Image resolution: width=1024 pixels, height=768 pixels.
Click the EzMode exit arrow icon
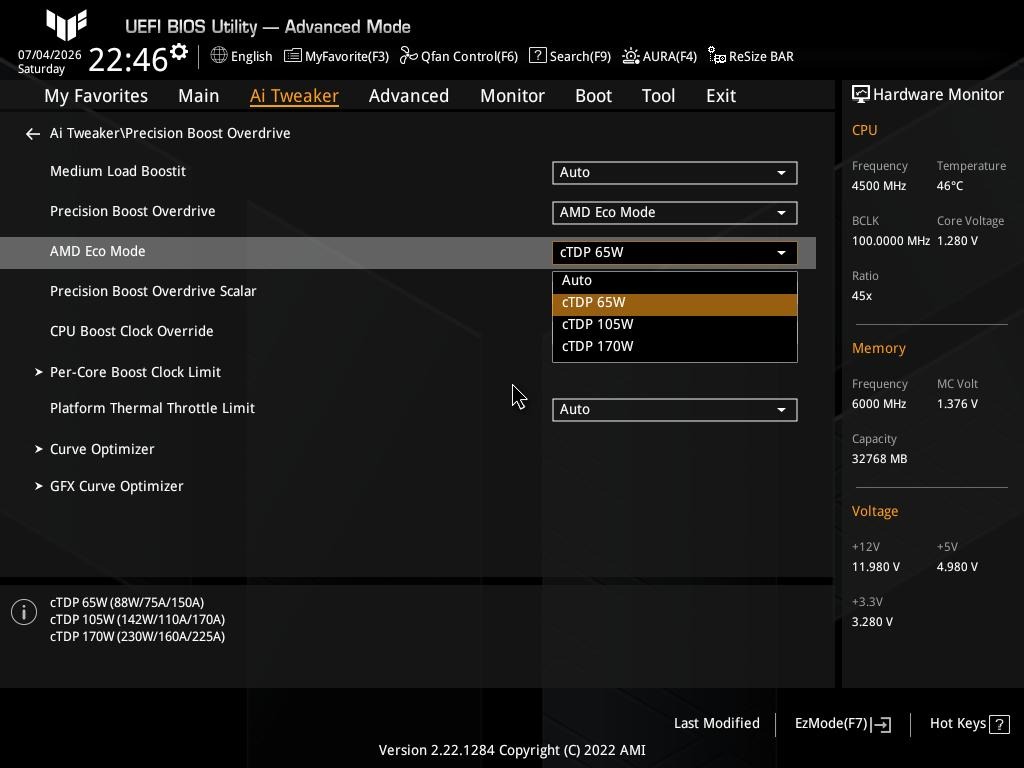pyautogui.click(x=881, y=724)
